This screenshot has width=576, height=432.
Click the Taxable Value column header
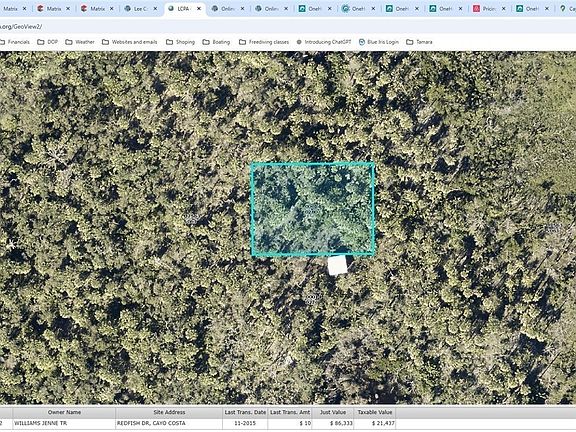(x=375, y=413)
